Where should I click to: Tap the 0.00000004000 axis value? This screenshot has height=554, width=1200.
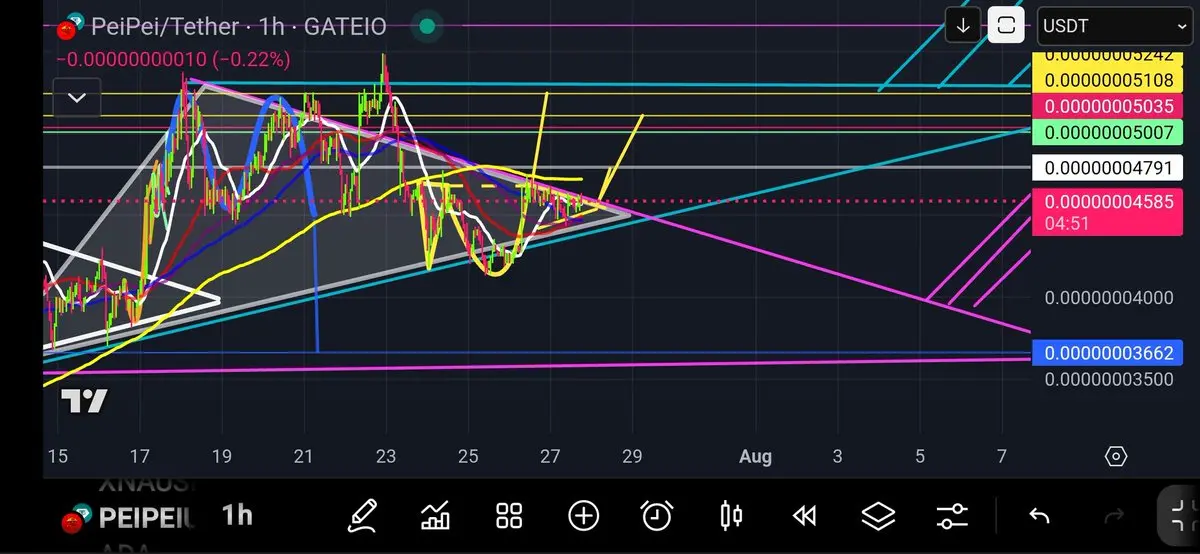pos(1109,297)
